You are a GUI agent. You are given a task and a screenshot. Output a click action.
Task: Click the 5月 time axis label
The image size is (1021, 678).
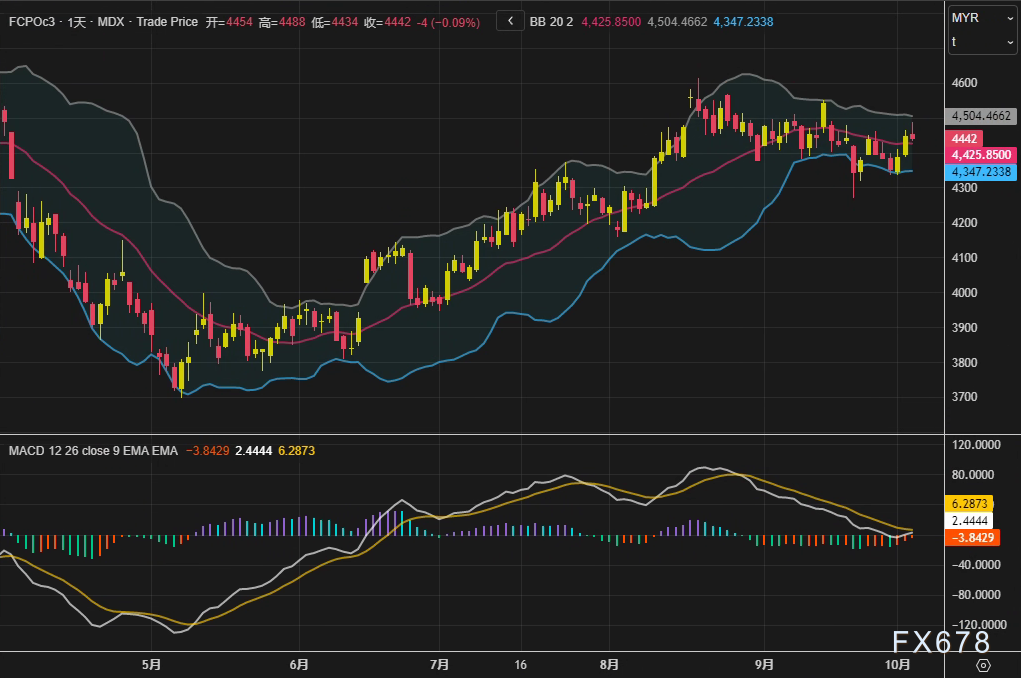pyautogui.click(x=151, y=664)
